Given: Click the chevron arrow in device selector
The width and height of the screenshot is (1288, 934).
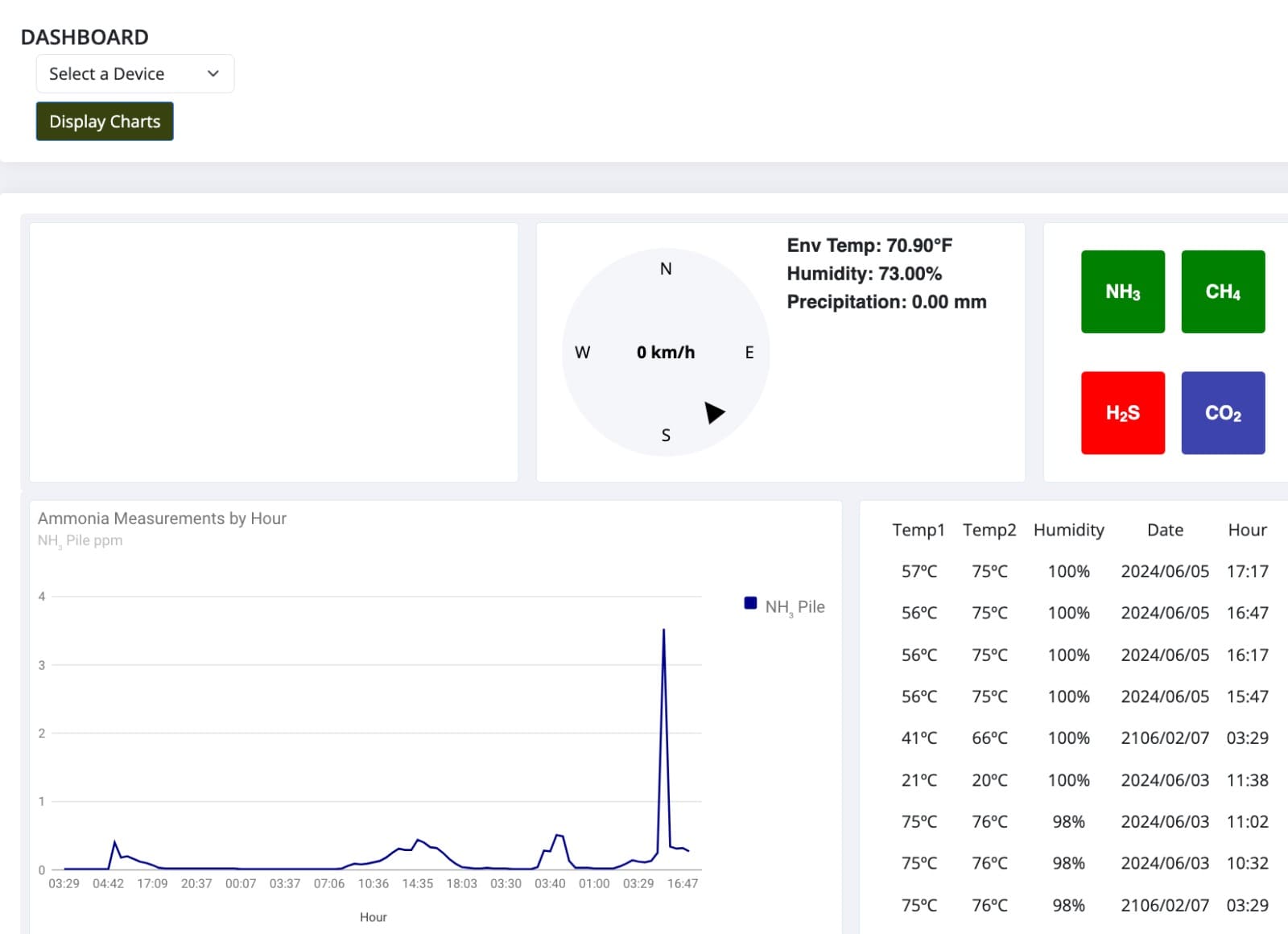Looking at the screenshot, I should click(x=213, y=73).
